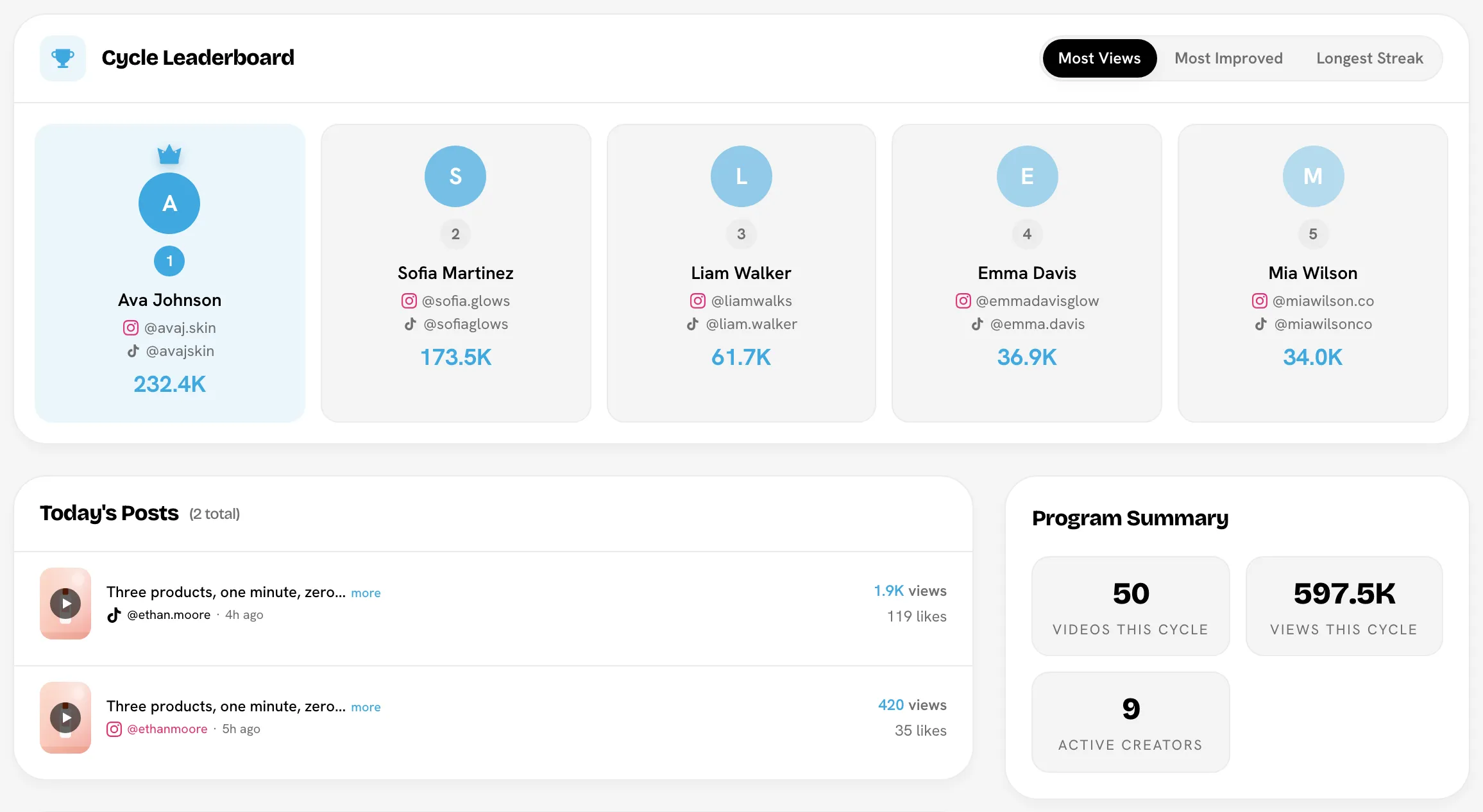
Task: Click the trophy icon beside Cycle Leaderboard
Action: [x=63, y=58]
